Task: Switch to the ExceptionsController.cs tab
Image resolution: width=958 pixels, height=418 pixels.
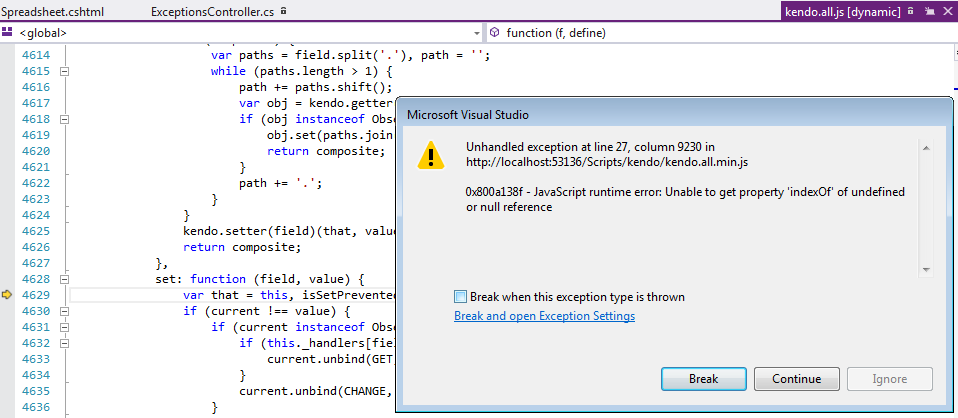Action: 213,10
